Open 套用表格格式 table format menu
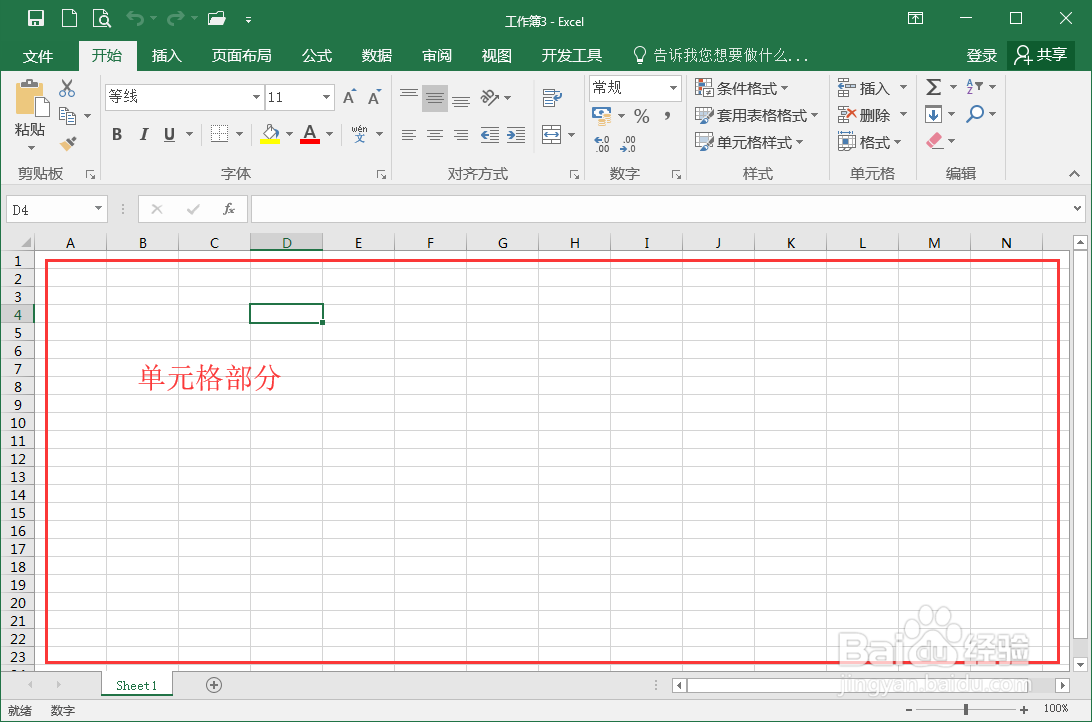 pos(756,116)
